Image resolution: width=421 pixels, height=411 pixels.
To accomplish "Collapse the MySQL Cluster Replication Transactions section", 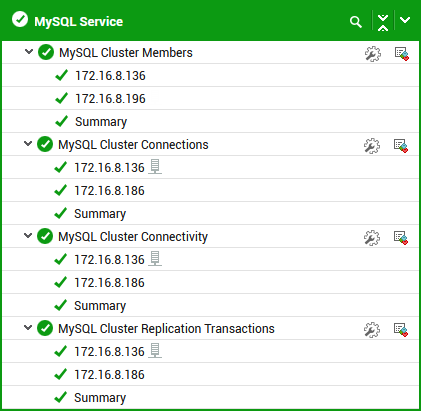I will 28,328.
